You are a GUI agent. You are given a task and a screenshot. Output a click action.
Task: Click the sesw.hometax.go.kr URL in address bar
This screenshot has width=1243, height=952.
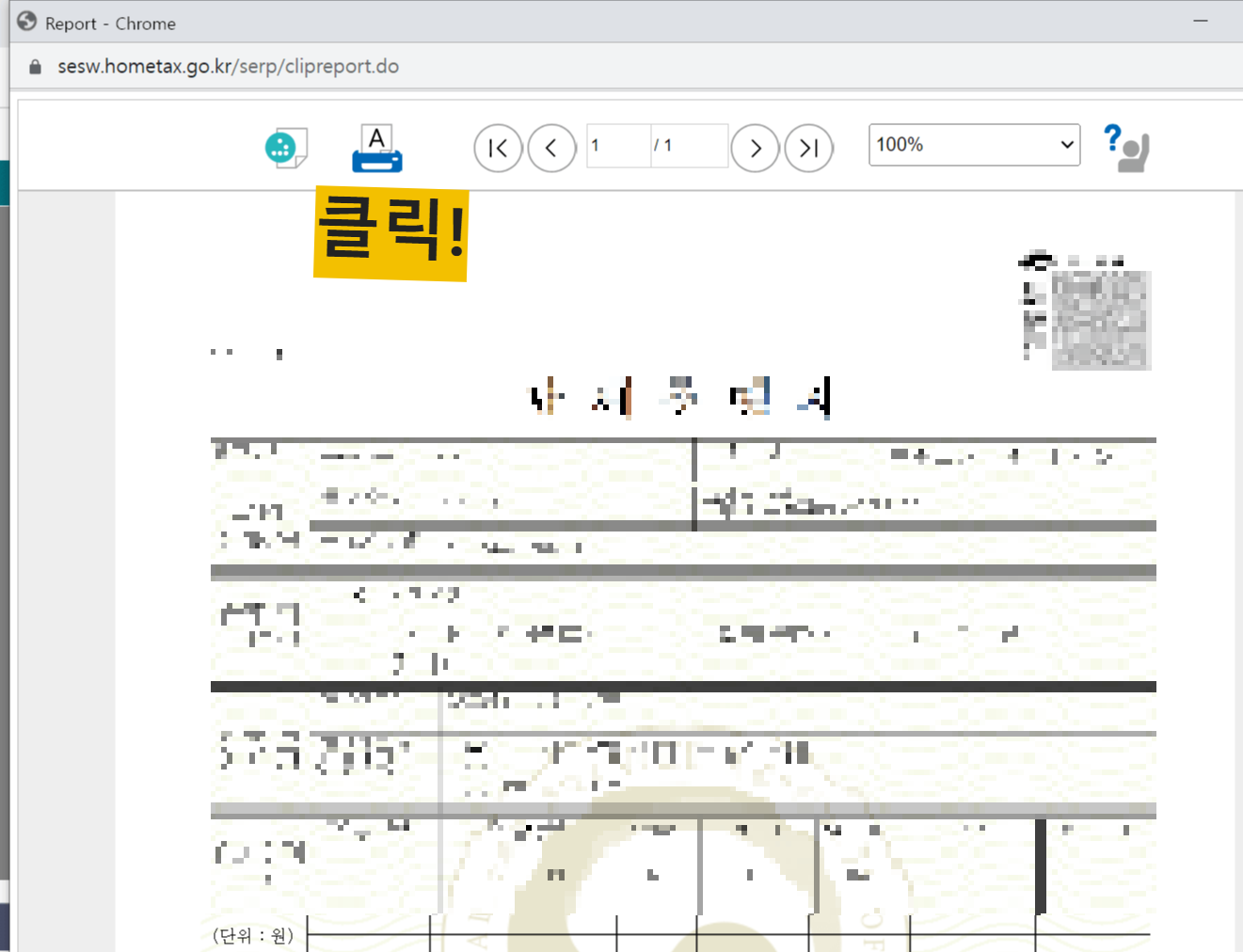click(228, 67)
